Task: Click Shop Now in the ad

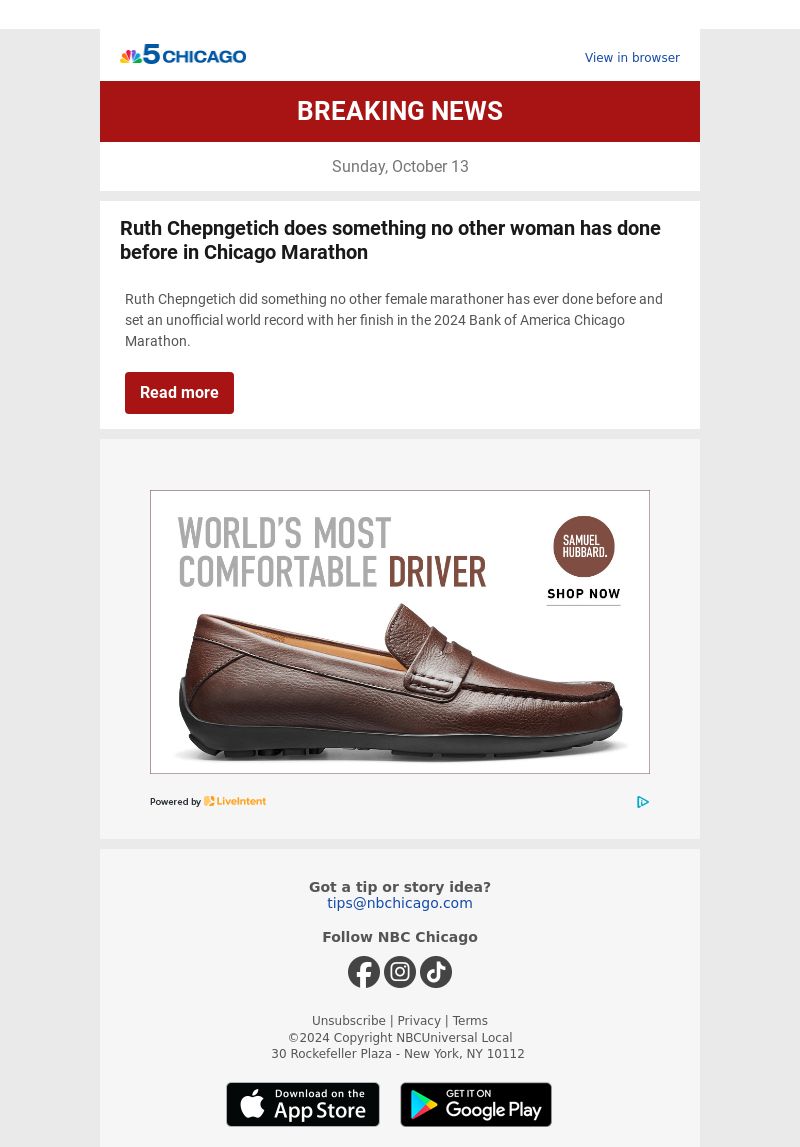Action: click(584, 594)
